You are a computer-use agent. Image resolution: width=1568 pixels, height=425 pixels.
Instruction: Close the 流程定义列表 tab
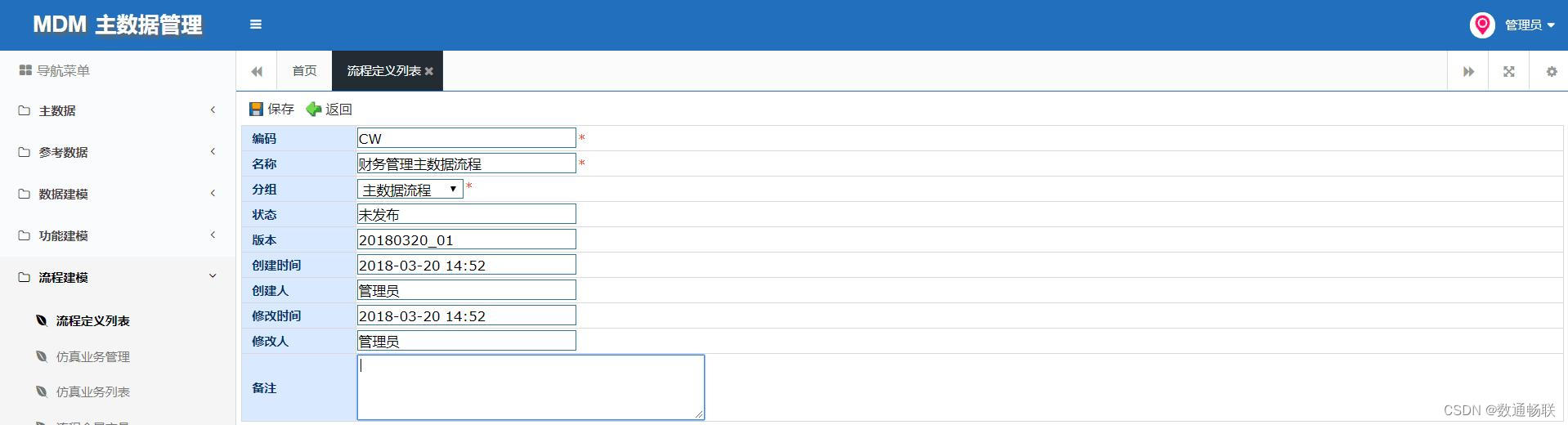(x=429, y=71)
